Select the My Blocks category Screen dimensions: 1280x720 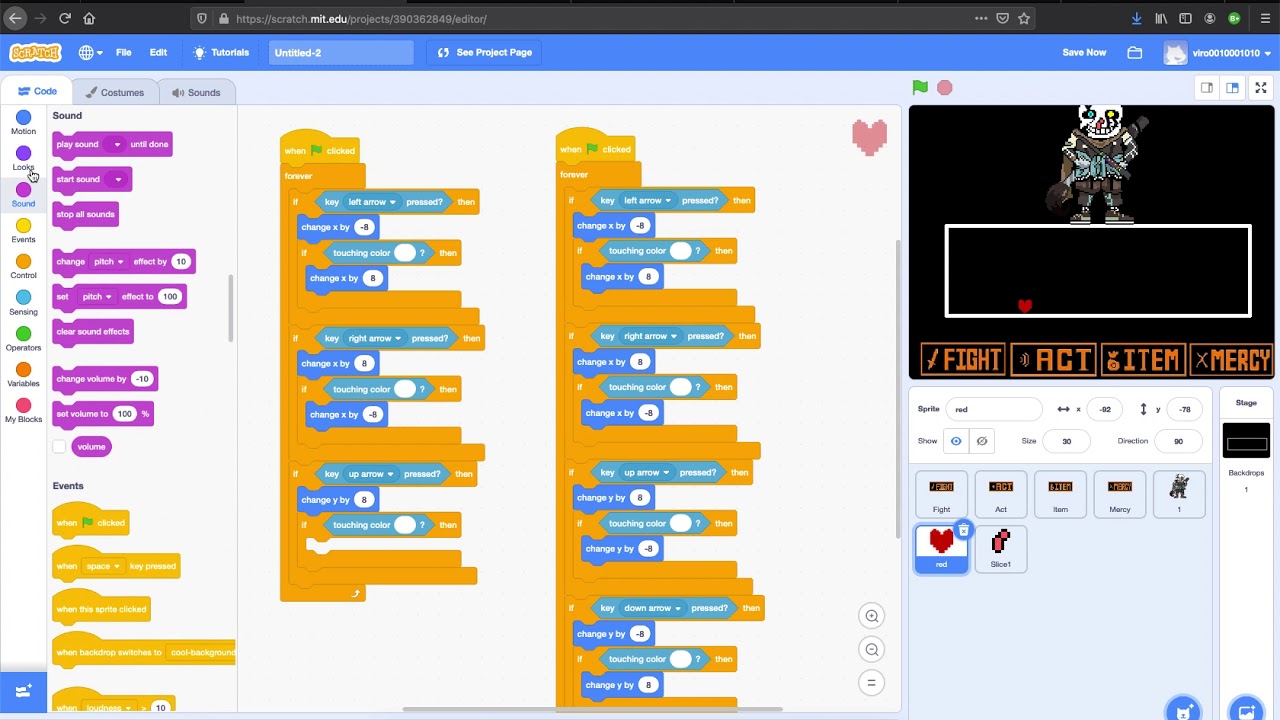click(x=23, y=411)
